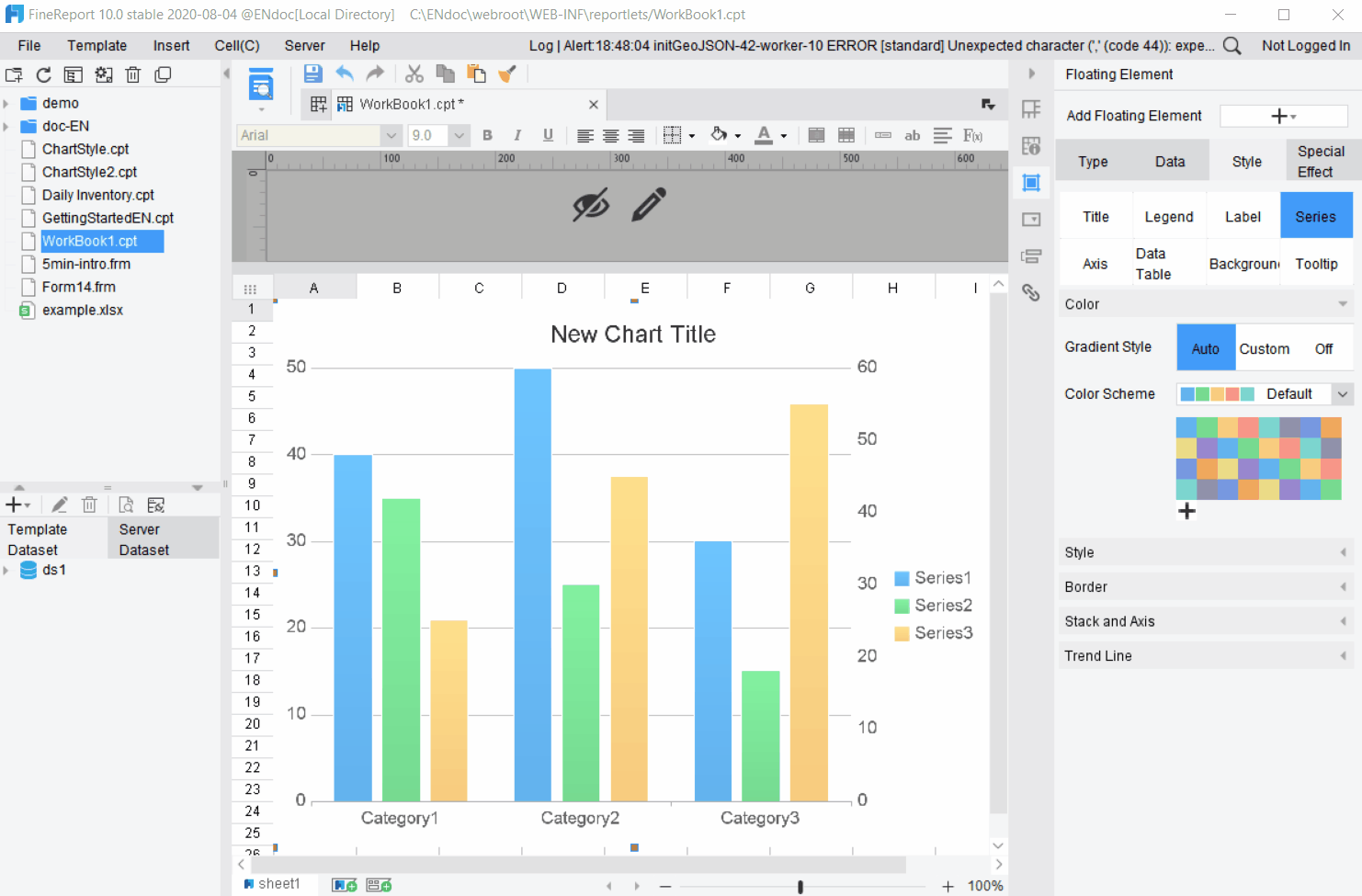Click the hyperlink chain icon in right sidebar
1362x896 pixels.
click(x=1031, y=292)
